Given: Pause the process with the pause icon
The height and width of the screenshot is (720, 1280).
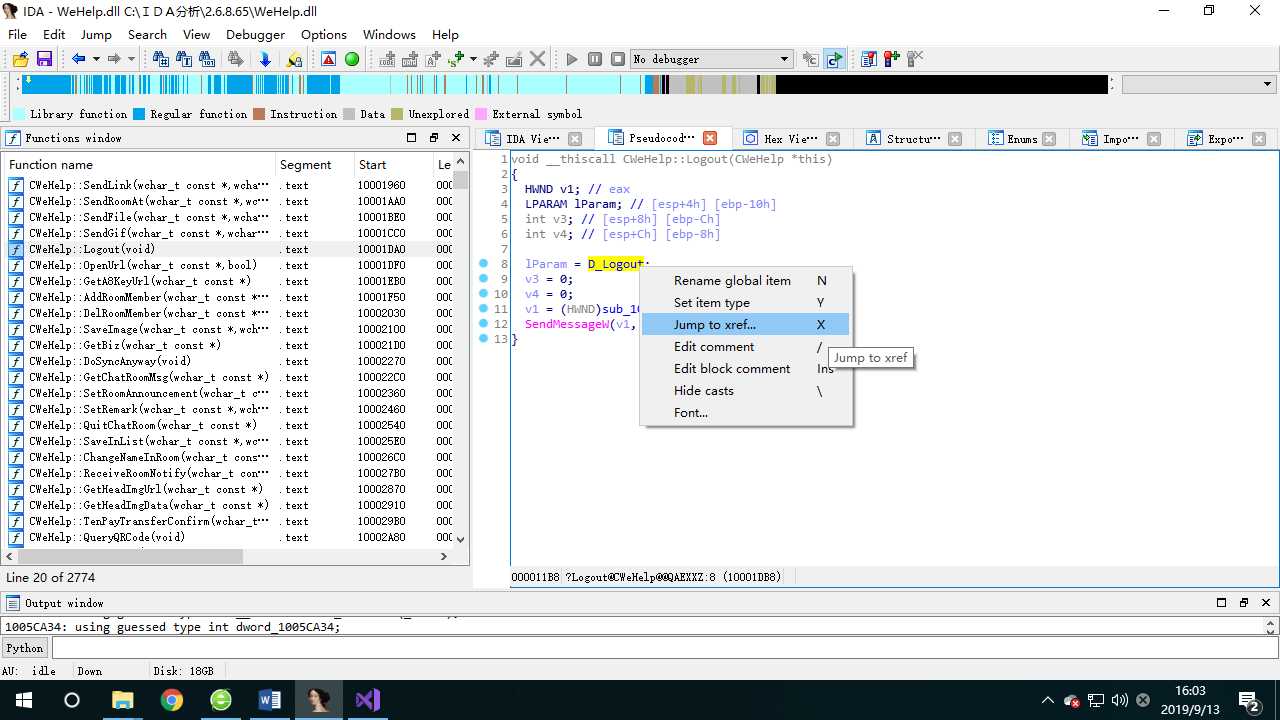Looking at the screenshot, I should (x=595, y=59).
